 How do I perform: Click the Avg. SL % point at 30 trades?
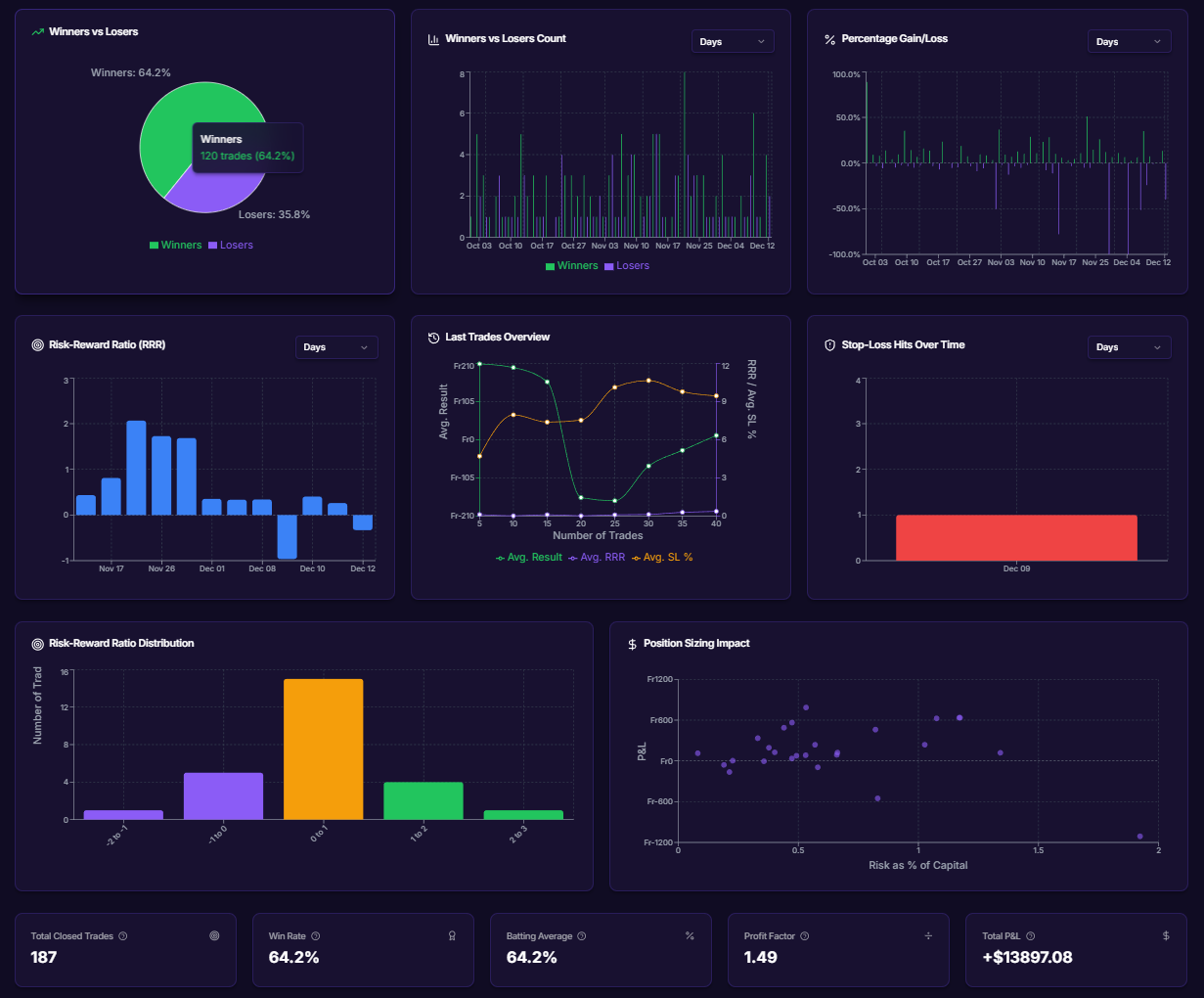648,381
